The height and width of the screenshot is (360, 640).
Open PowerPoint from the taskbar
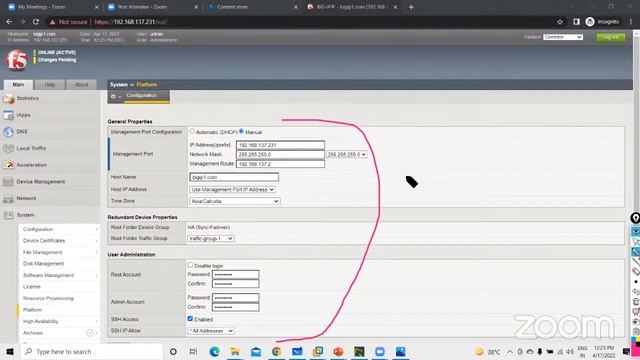pos(338,351)
